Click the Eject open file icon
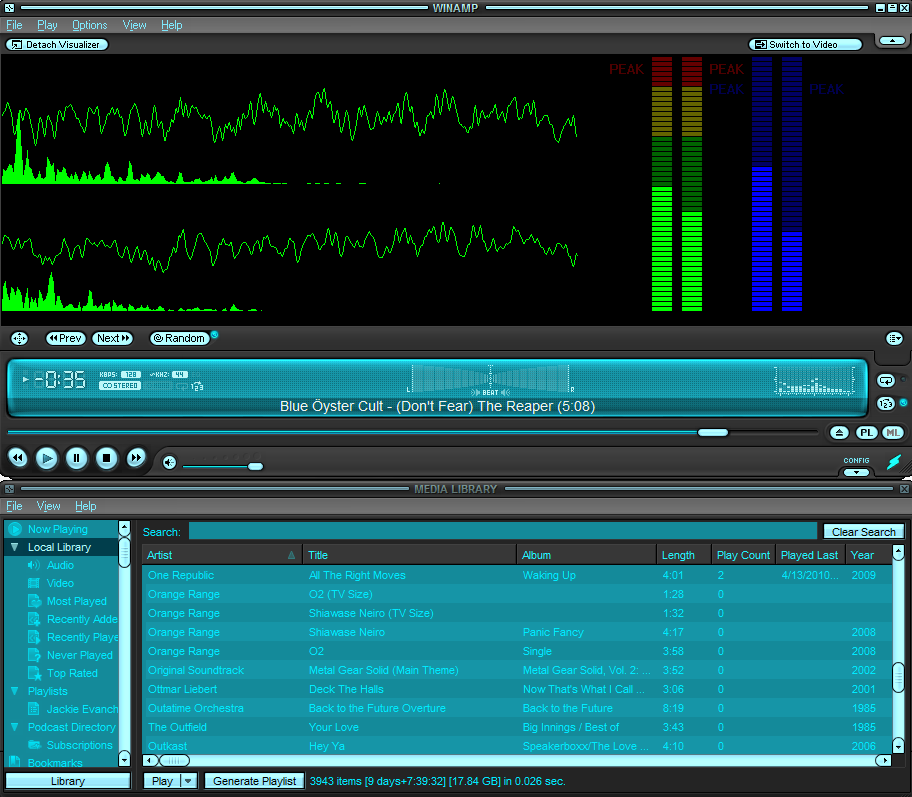The image size is (912, 797). 839,432
